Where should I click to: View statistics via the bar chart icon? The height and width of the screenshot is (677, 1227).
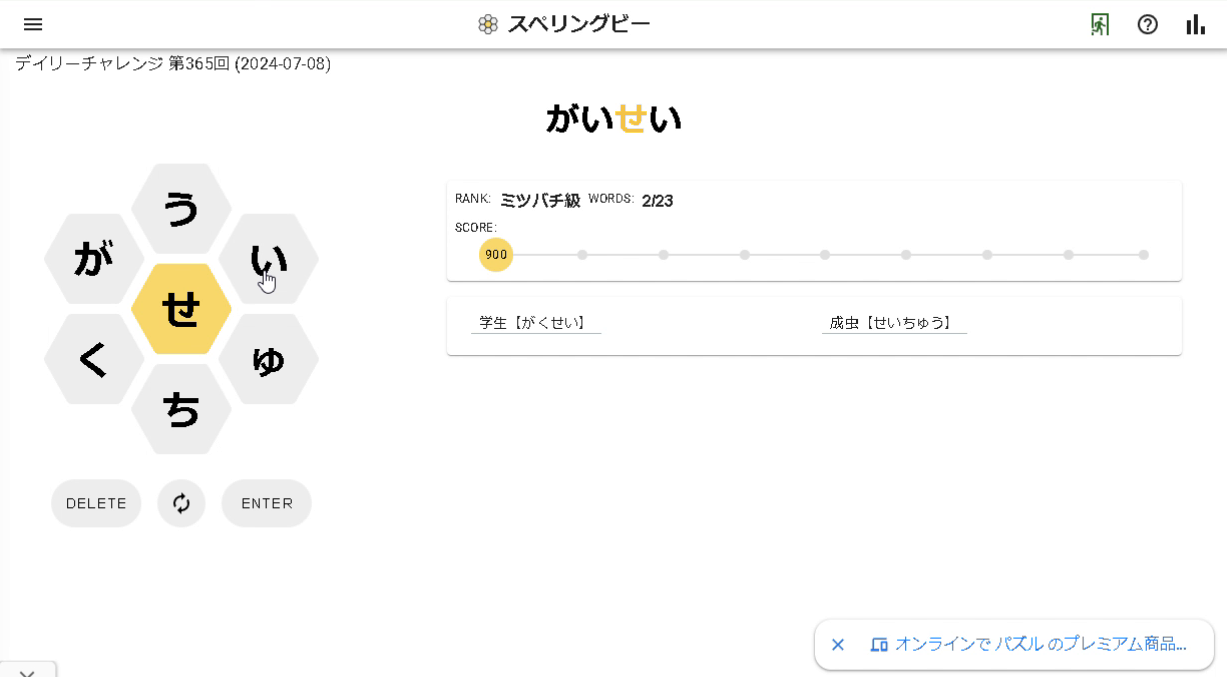click(1195, 24)
